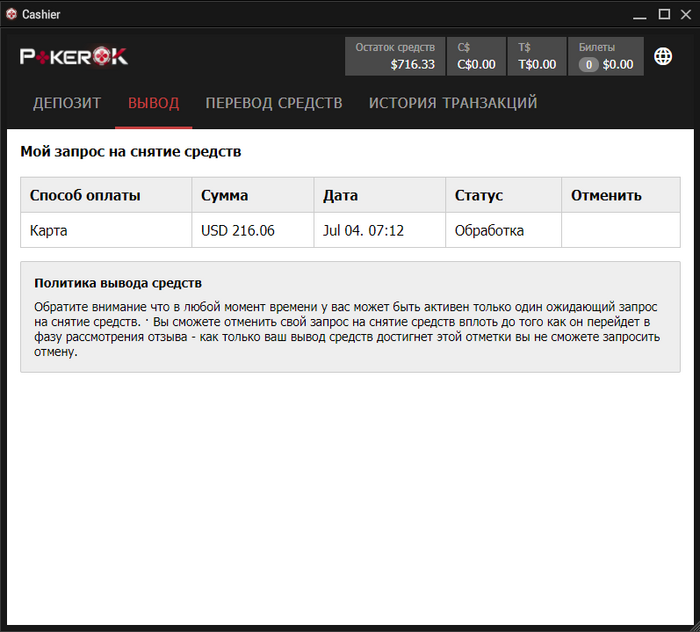Open the language globe icon
700x632 pixels.
[x=663, y=57]
